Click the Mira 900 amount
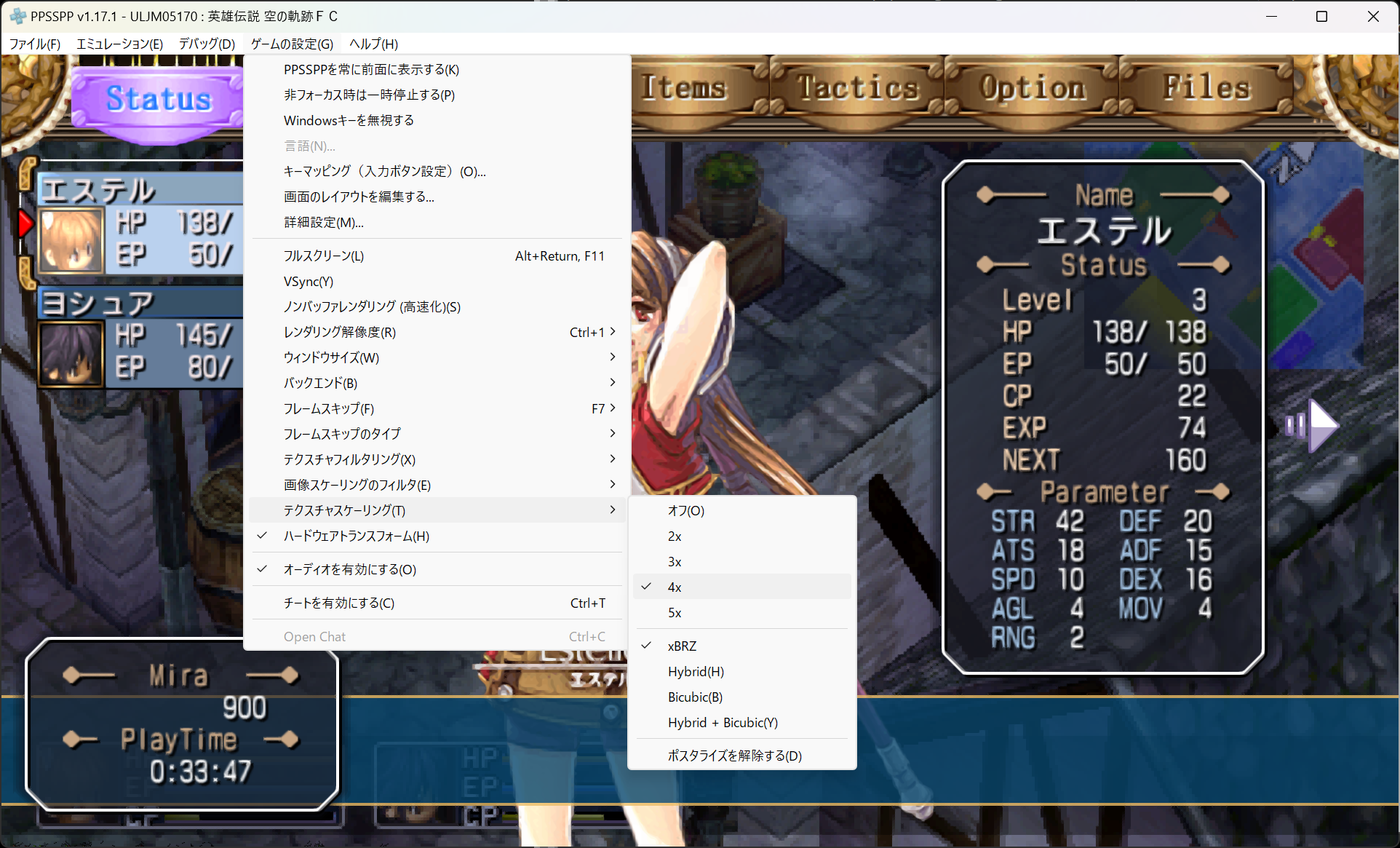 (244, 708)
